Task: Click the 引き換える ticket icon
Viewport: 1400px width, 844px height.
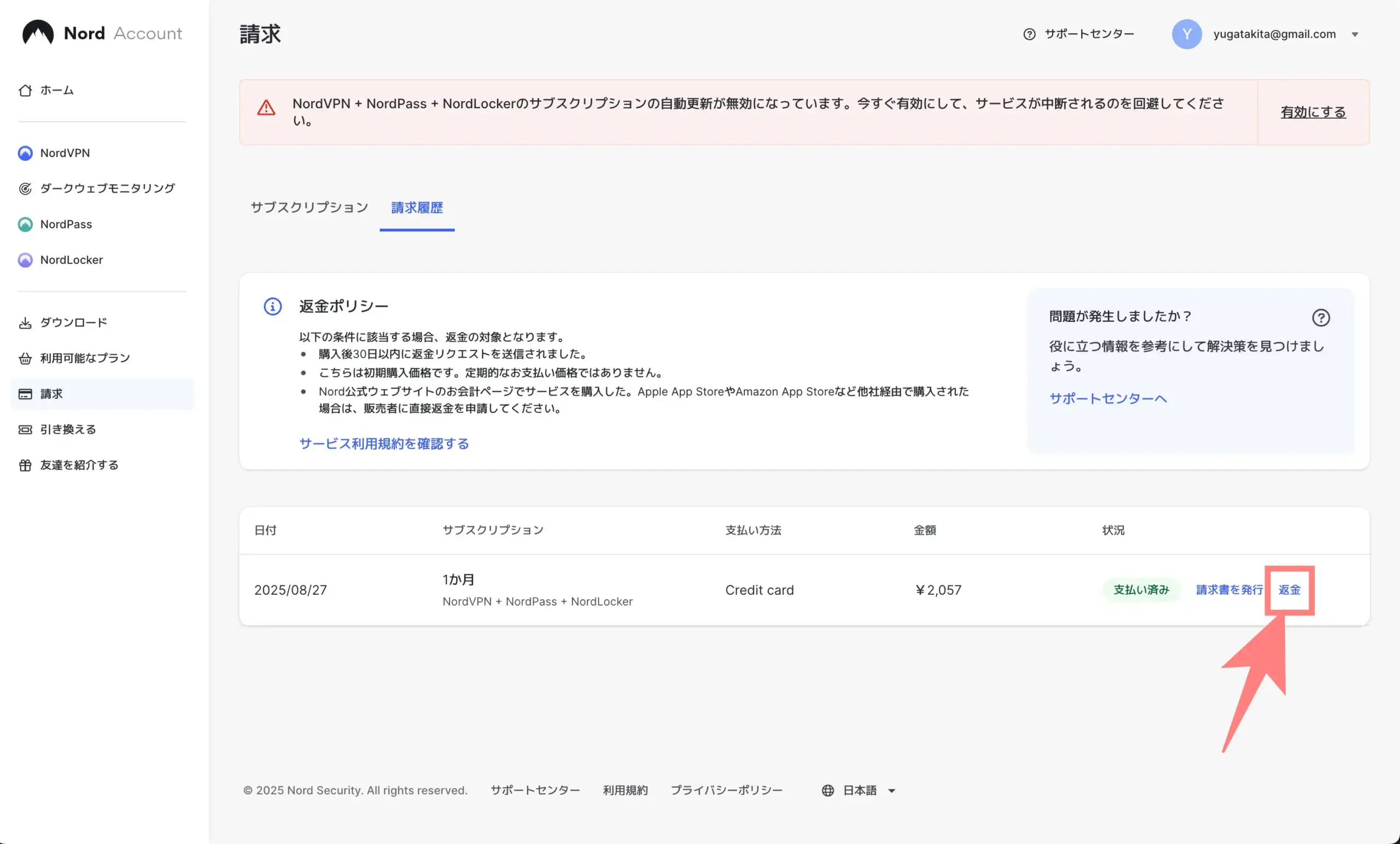Action: pyautogui.click(x=25, y=430)
